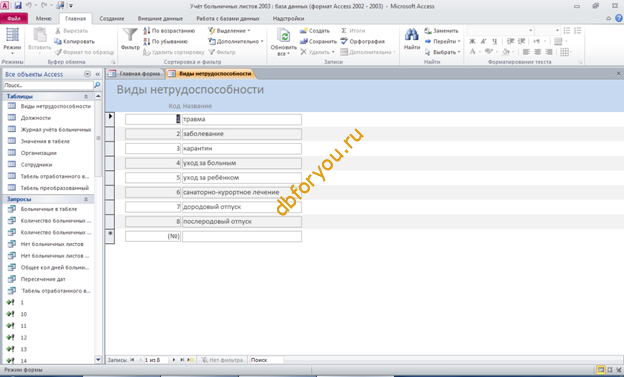
Task: Toggle bold Ж formatting
Action: tap(472, 41)
